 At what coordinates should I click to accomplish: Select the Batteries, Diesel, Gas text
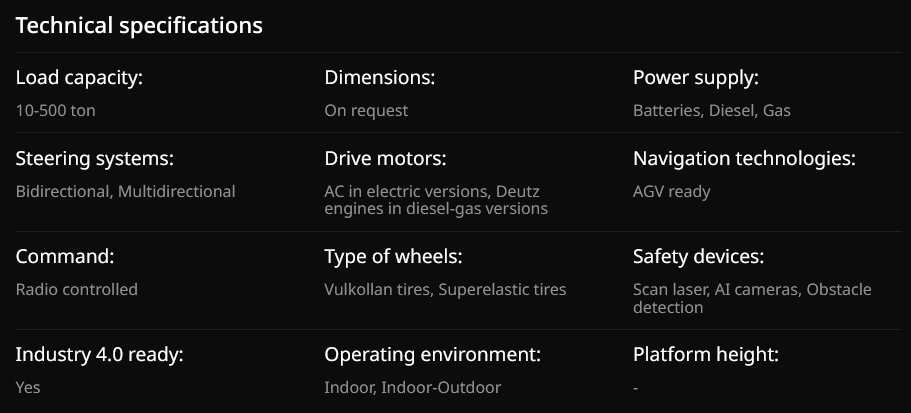(x=712, y=110)
